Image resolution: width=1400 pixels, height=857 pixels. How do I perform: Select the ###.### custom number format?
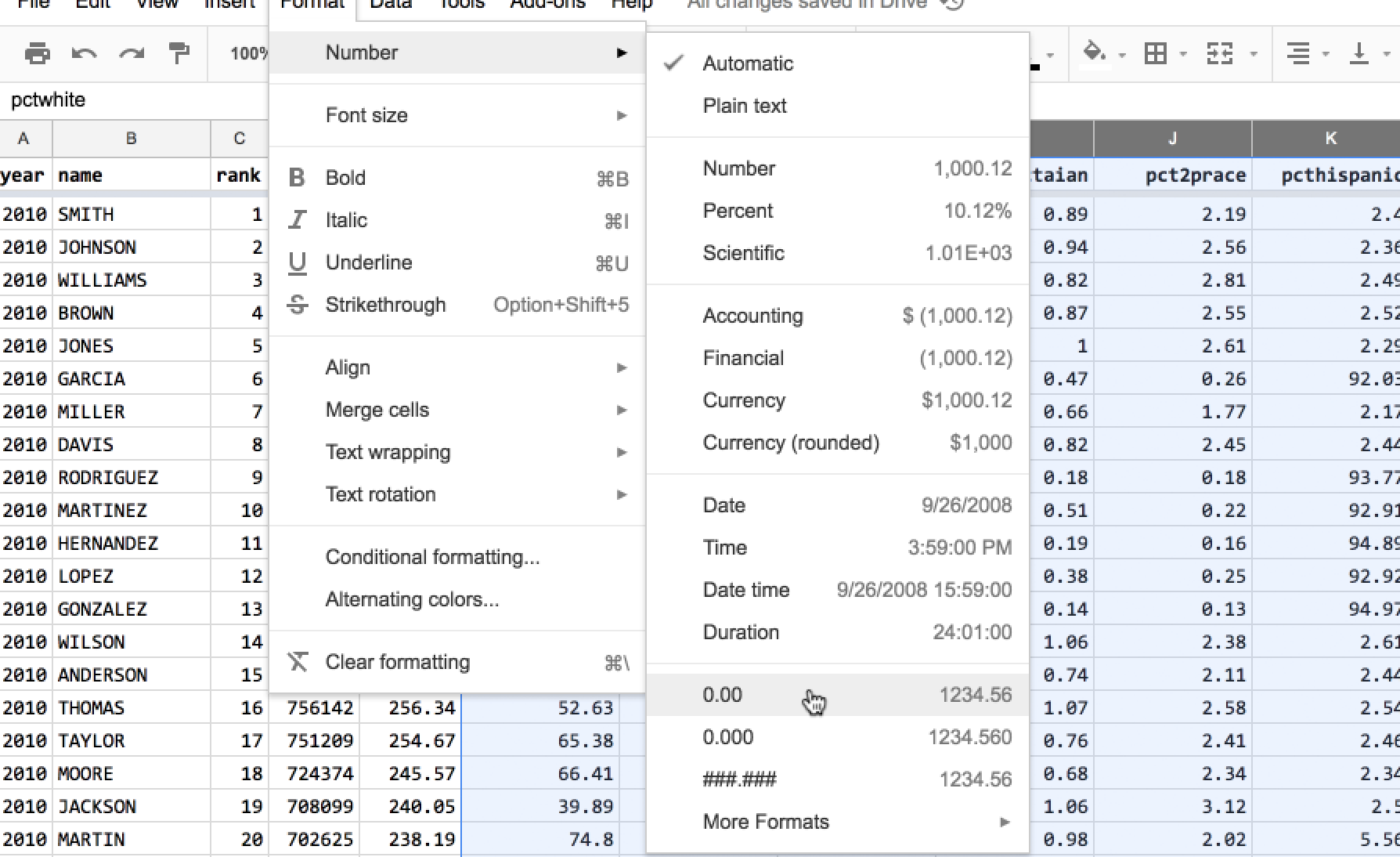click(837, 779)
